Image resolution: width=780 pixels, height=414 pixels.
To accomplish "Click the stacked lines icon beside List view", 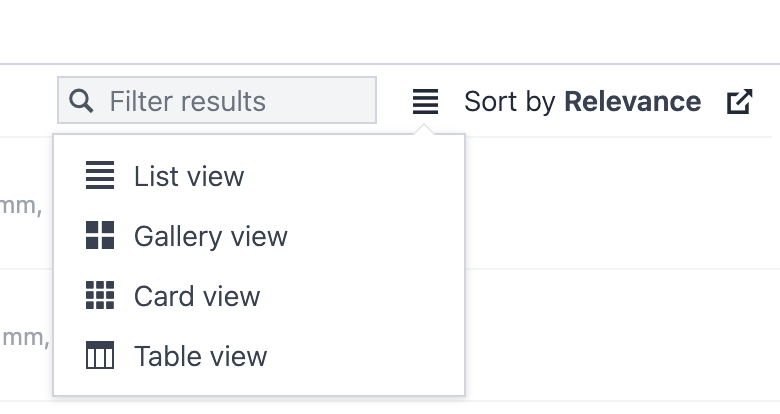I will [100, 176].
